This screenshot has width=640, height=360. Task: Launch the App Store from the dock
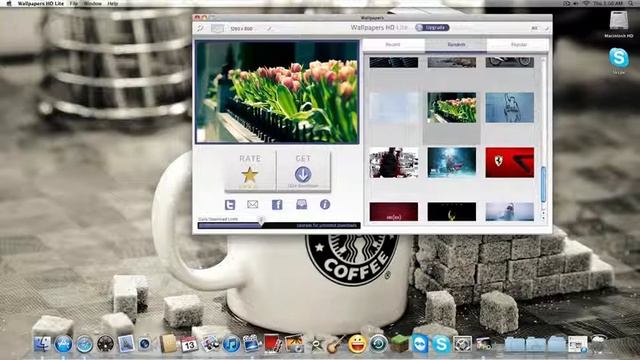63,344
